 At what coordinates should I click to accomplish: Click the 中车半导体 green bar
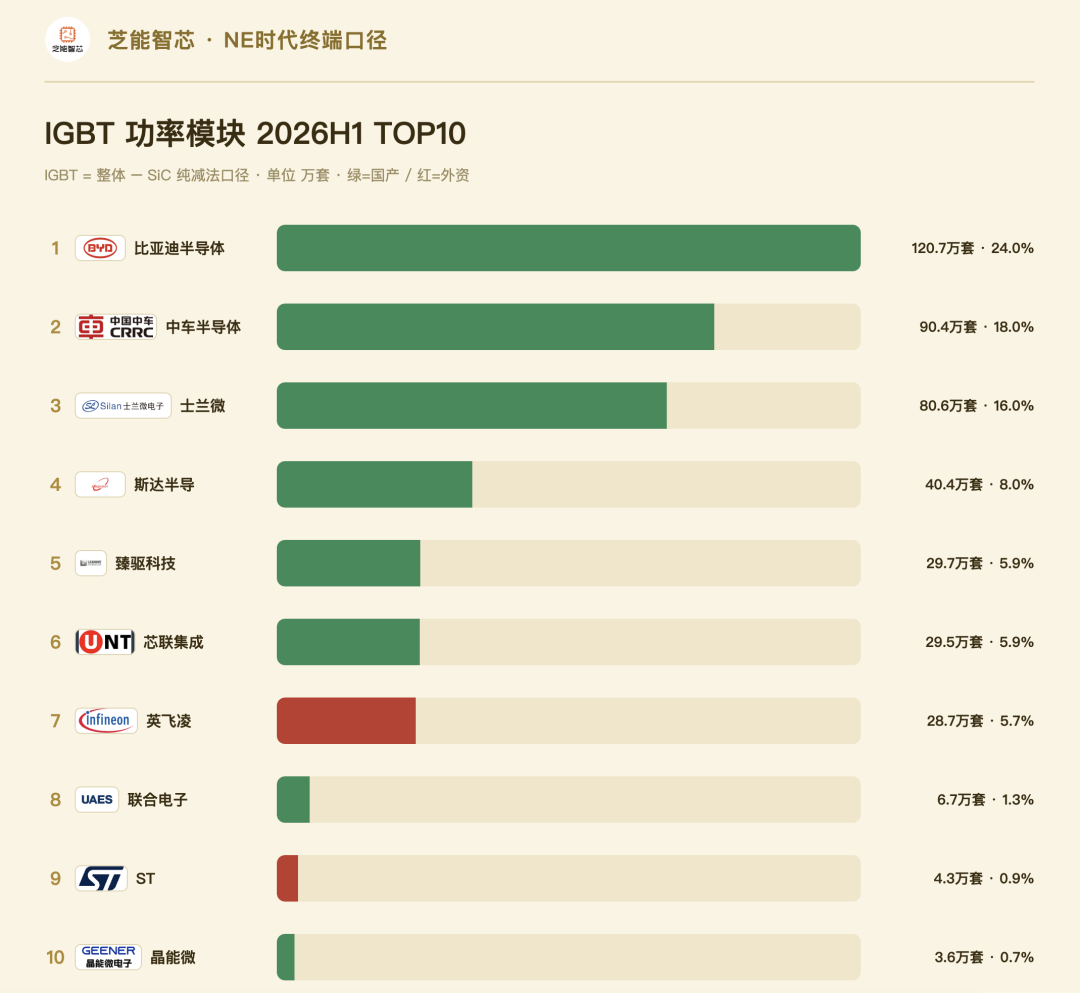tap(495, 327)
